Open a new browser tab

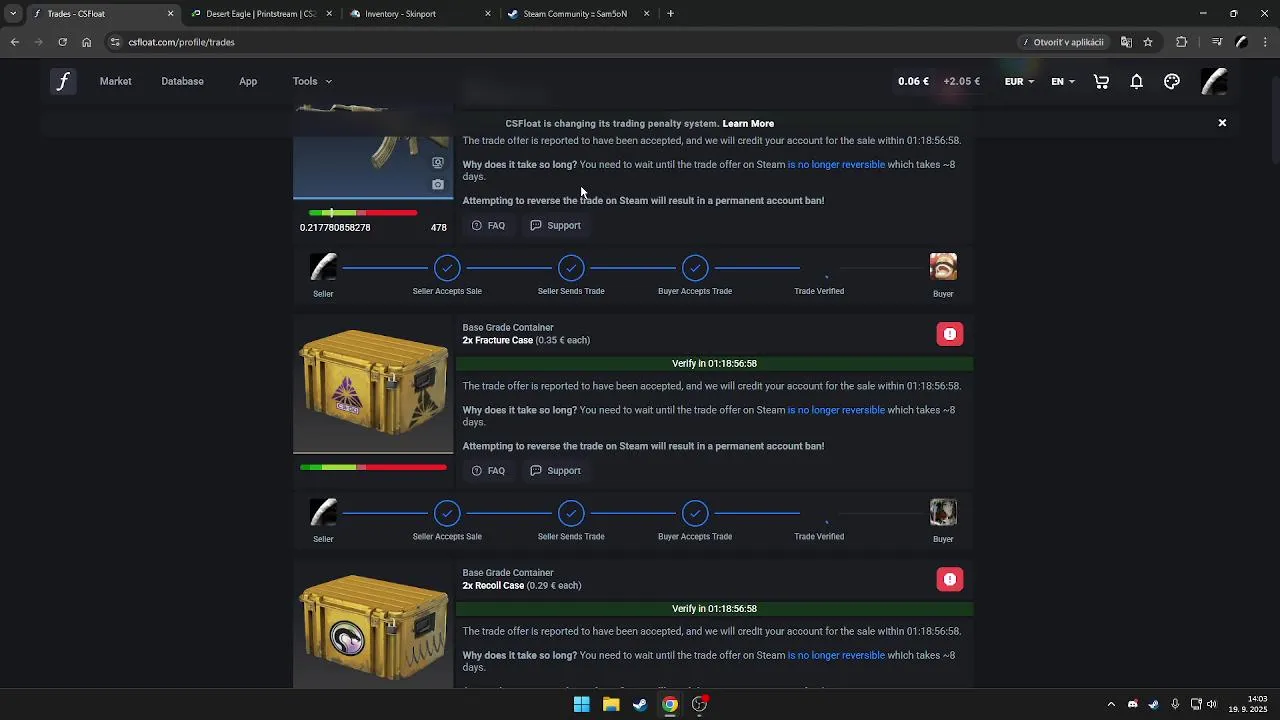670,14
